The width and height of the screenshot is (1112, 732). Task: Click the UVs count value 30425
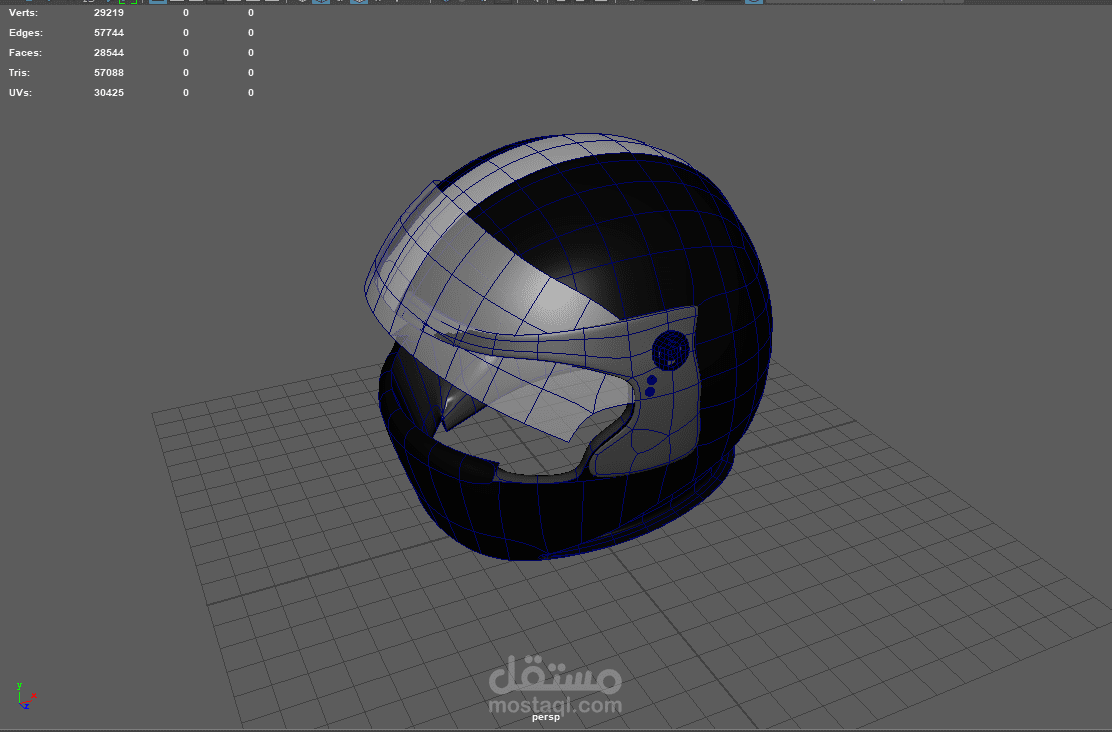coord(109,92)
